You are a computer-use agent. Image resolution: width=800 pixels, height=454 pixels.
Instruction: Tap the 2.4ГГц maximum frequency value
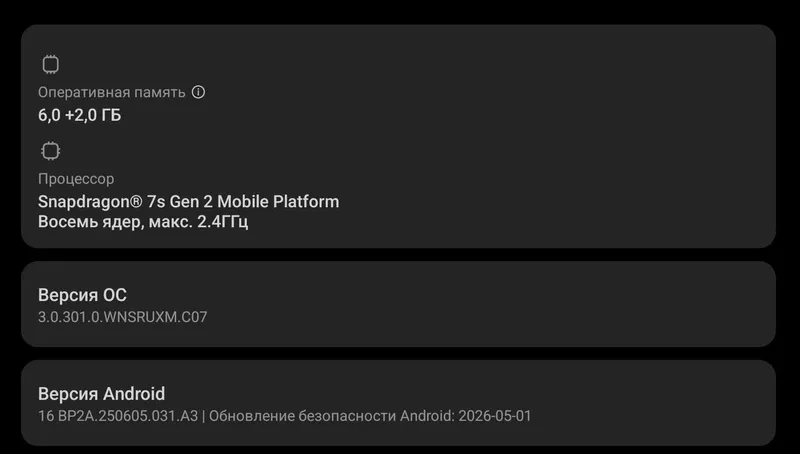(x=222, y=222)
